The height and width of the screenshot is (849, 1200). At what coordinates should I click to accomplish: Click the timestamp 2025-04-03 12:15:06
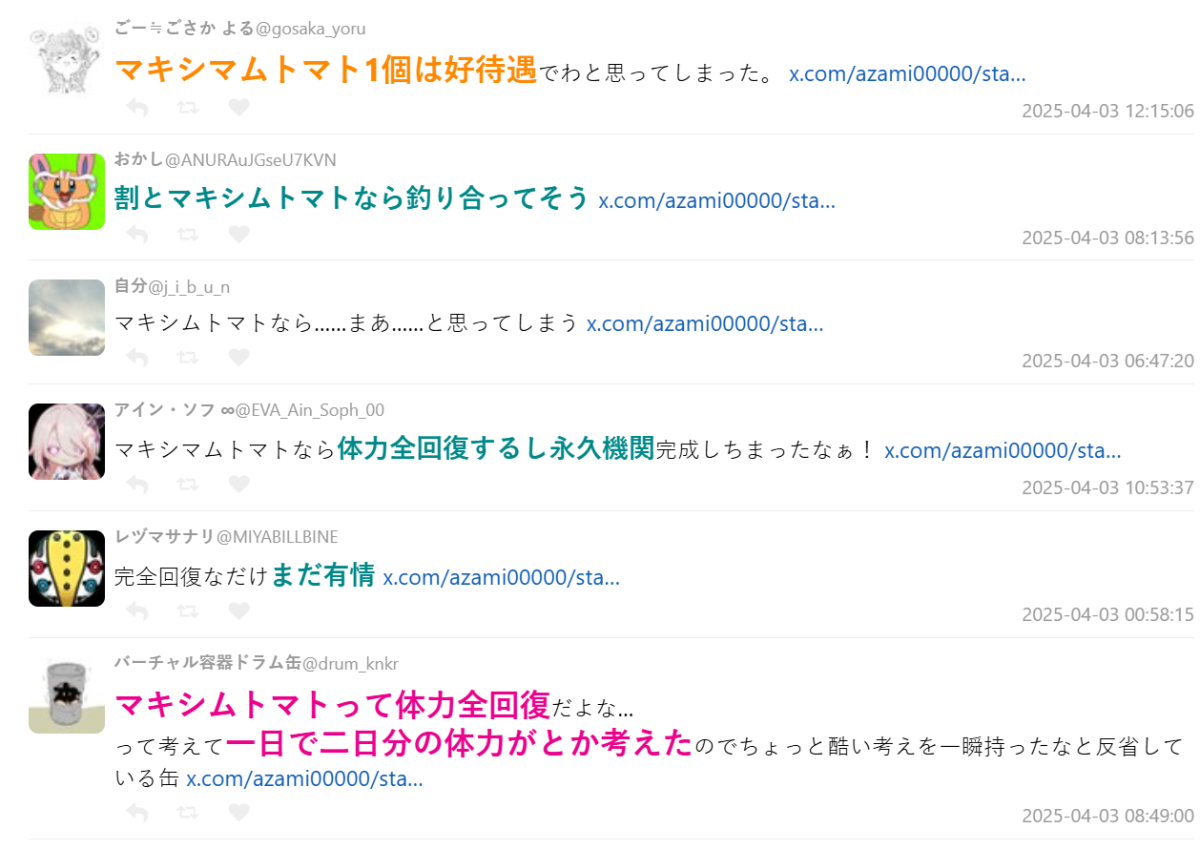pos(1107,111)
